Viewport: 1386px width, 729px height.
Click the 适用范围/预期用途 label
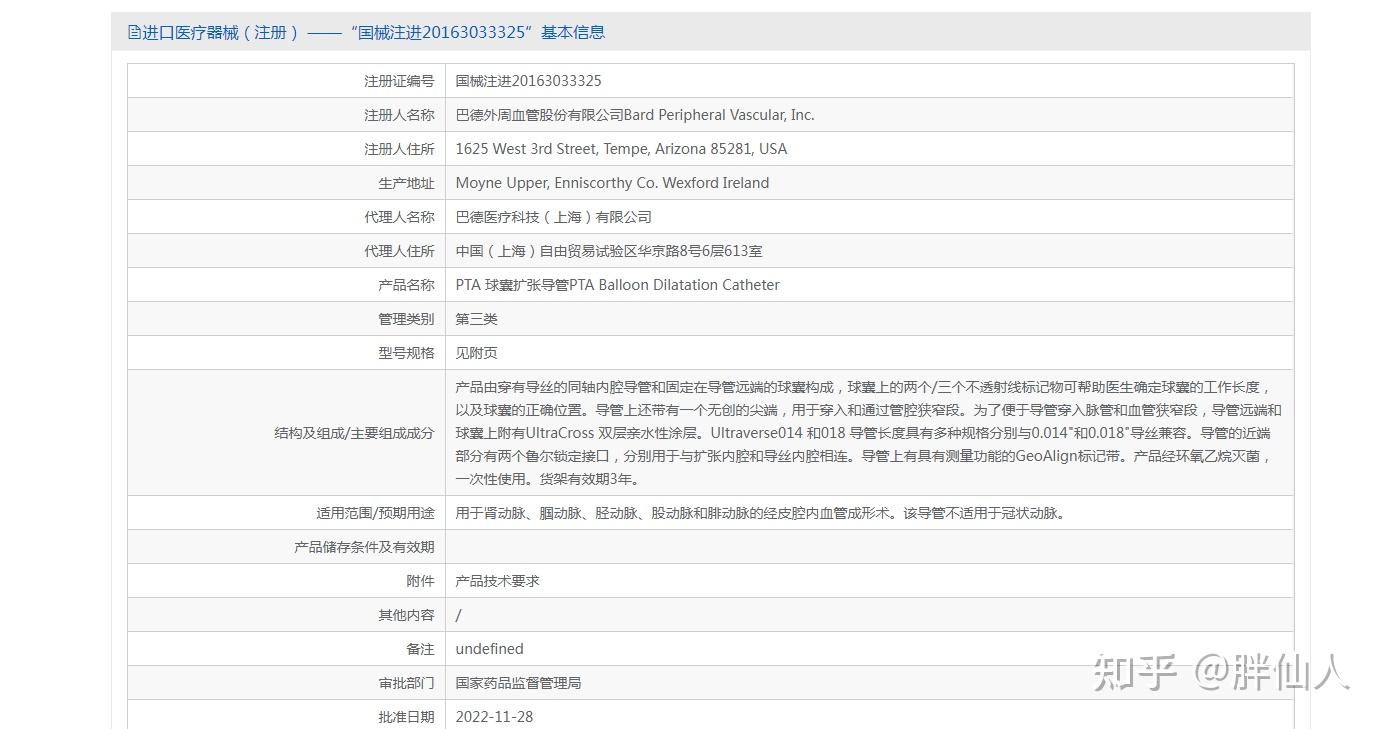point(375,513)
